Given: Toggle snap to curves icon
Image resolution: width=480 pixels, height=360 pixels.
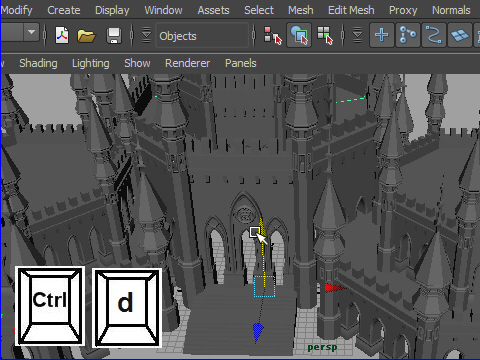Looking at the screenshot, I should 408,35.
